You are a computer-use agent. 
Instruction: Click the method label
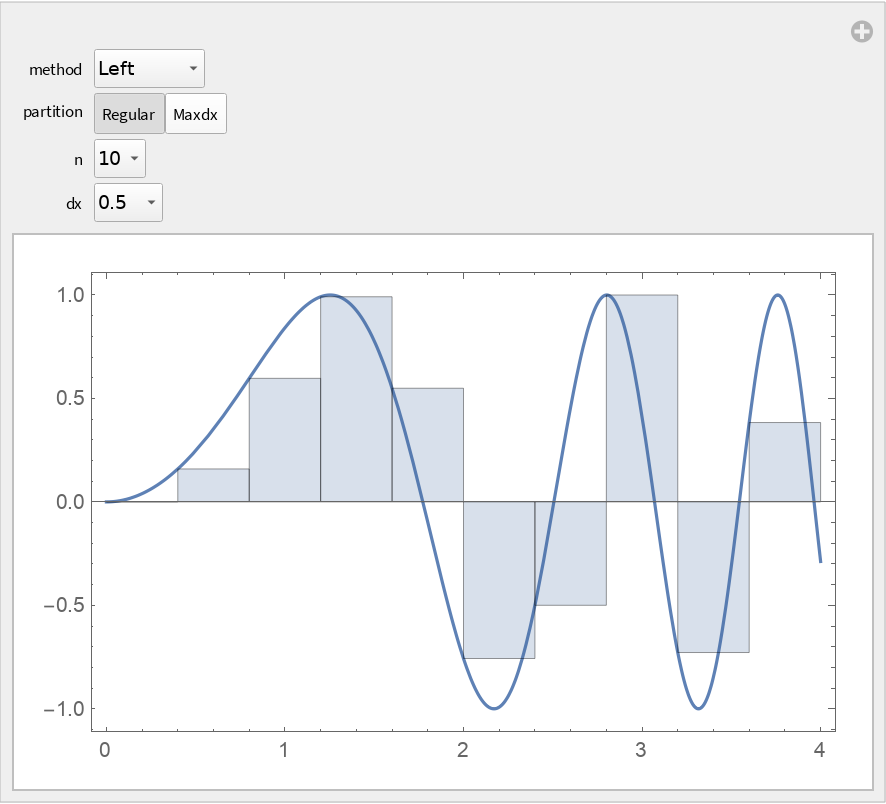(56, 70)
